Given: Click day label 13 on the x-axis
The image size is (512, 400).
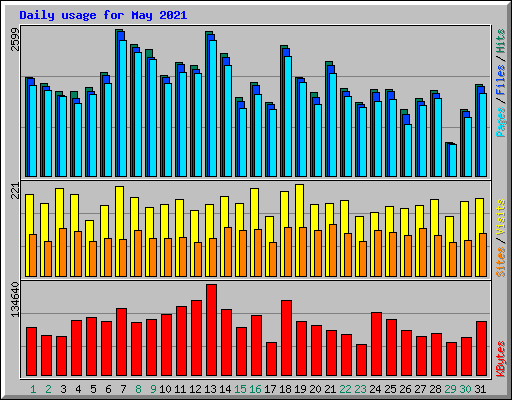Looking at the screenshot, I should 210,389.
